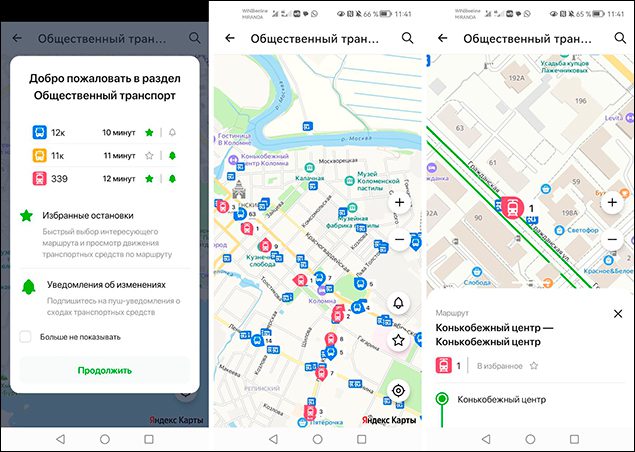Screen dimensions: 635x452
Task: Close the route info panel
Action: pyautogui.click(x=618, y=313)
